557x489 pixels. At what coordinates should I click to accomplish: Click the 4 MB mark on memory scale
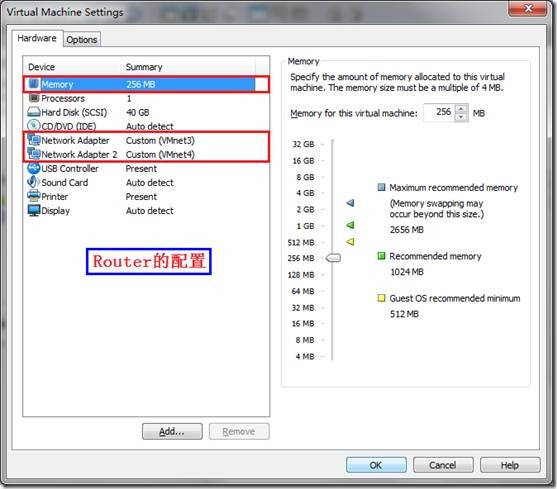pos(305,356)
